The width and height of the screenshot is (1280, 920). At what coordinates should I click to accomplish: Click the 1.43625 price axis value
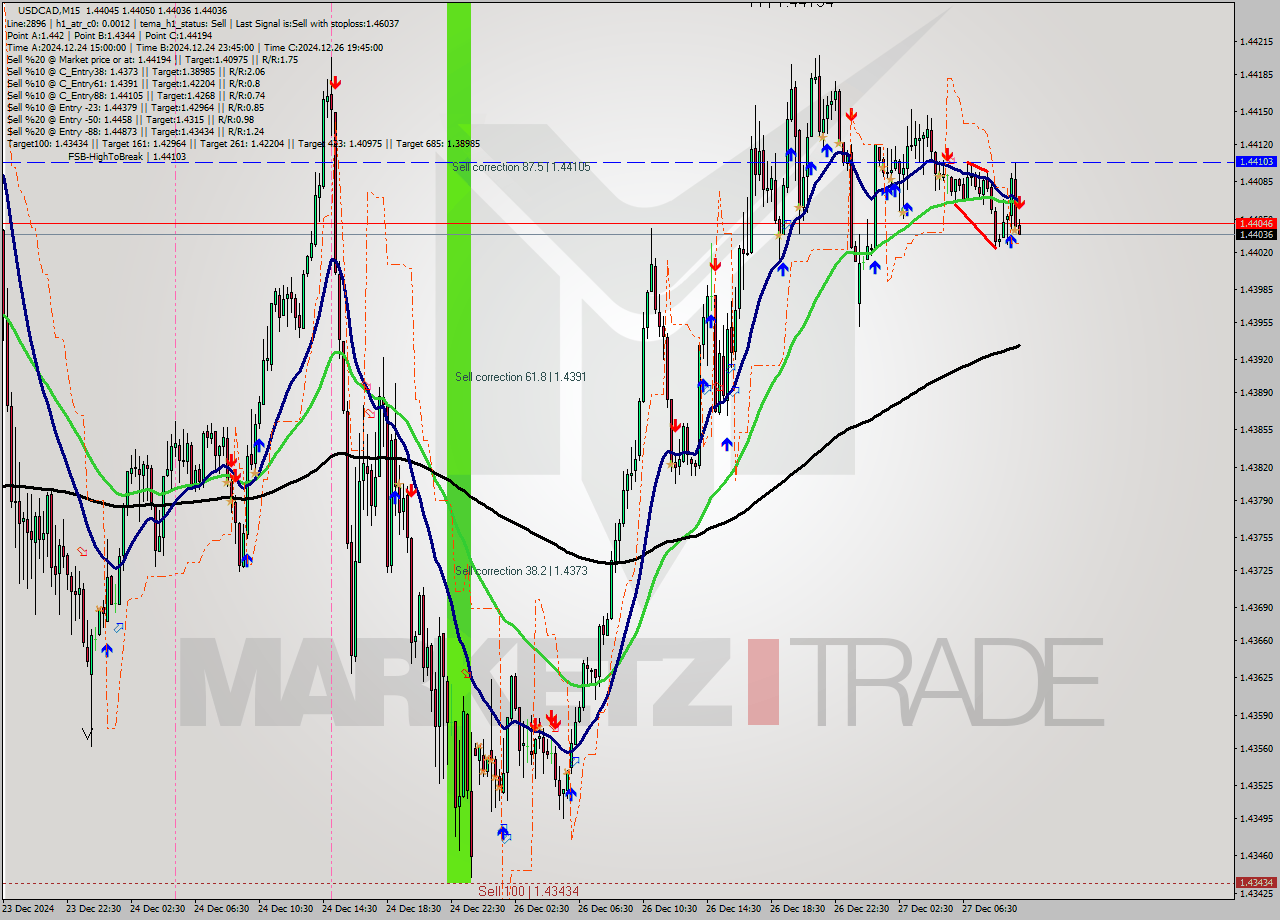[1255, 677]
